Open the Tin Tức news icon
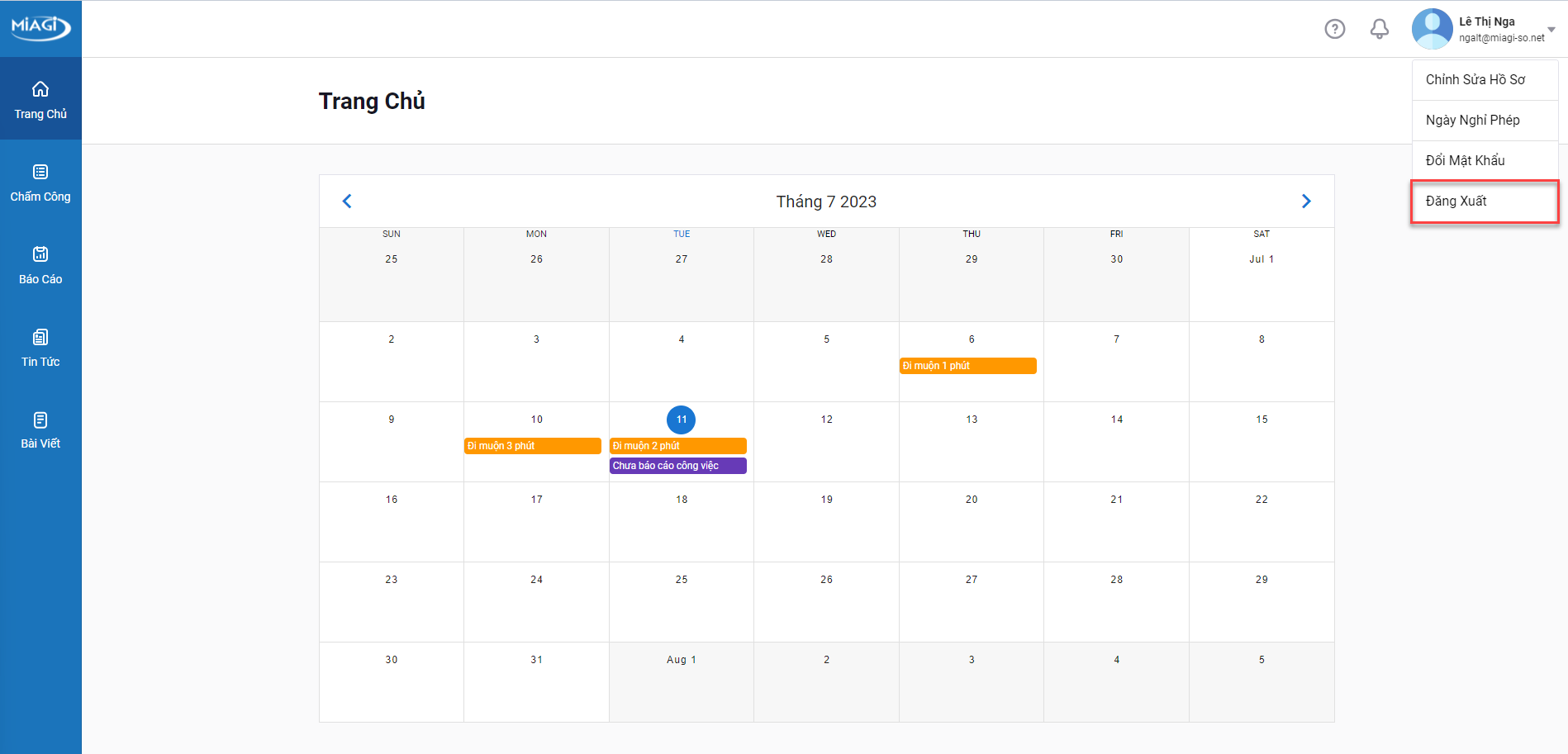Image resolution: width=1568 pixels, height=754 pixels. click(x=40, y=337)
